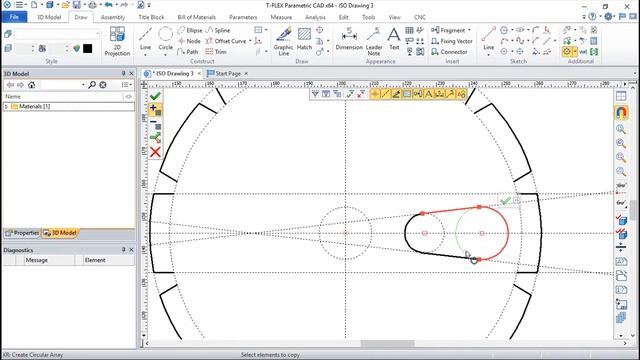Click horizontal scrollbar thumb below drawing
Screen dimensions: 640x360
tap(387, 344)
